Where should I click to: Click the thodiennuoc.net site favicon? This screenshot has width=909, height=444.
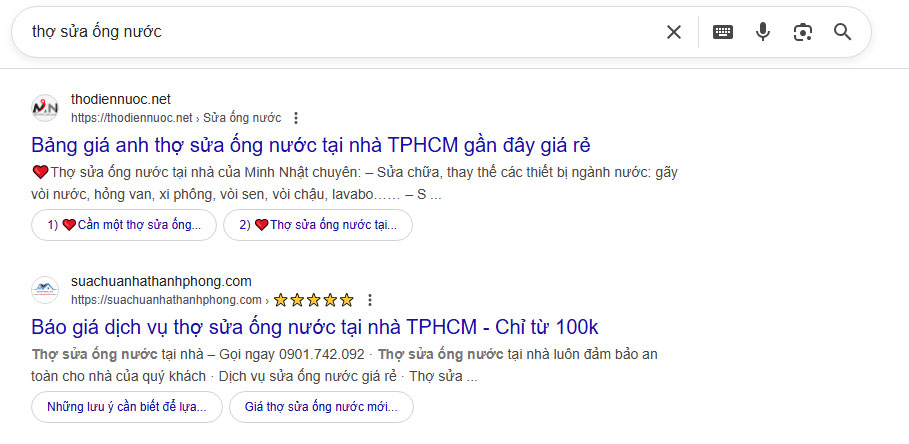click(x=45, y=108)
